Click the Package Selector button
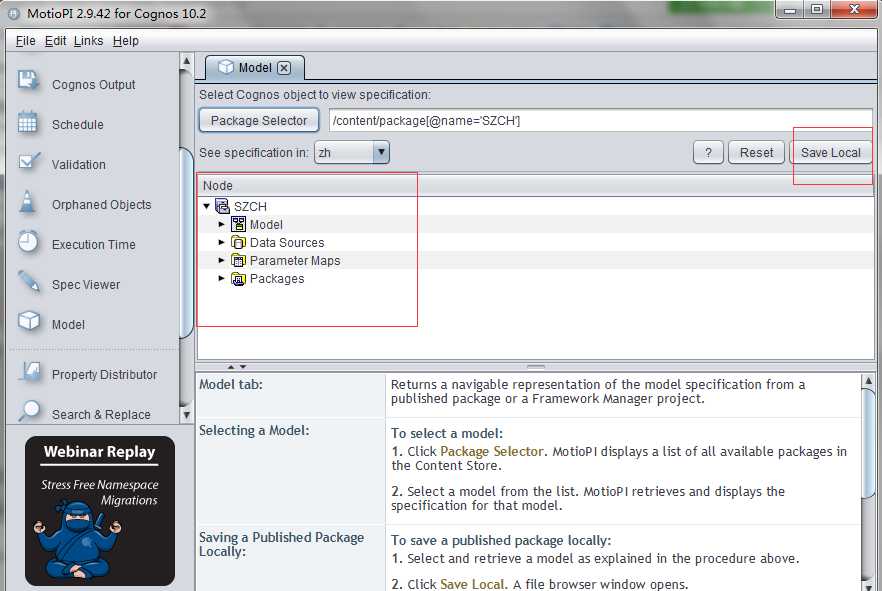The width and height of the screenshot is (882, 591). (259, 120)
